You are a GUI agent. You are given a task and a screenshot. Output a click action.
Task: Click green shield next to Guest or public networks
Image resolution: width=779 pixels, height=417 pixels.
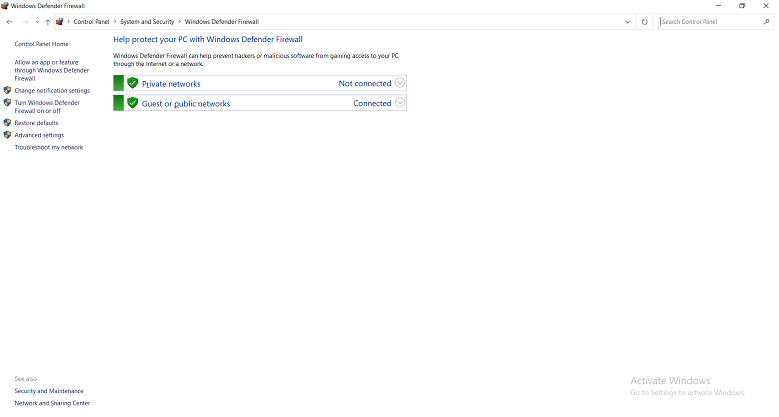[x=133, y=103]
